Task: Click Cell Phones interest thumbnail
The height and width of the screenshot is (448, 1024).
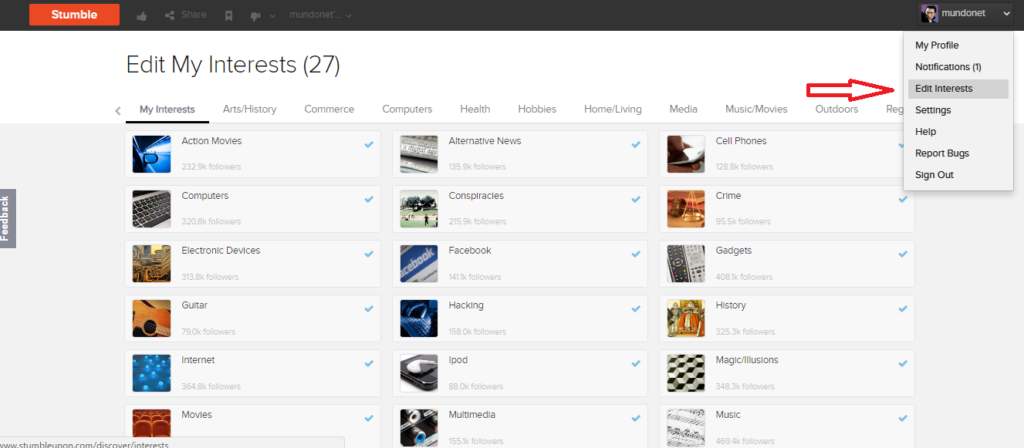Action: [686, 154]
